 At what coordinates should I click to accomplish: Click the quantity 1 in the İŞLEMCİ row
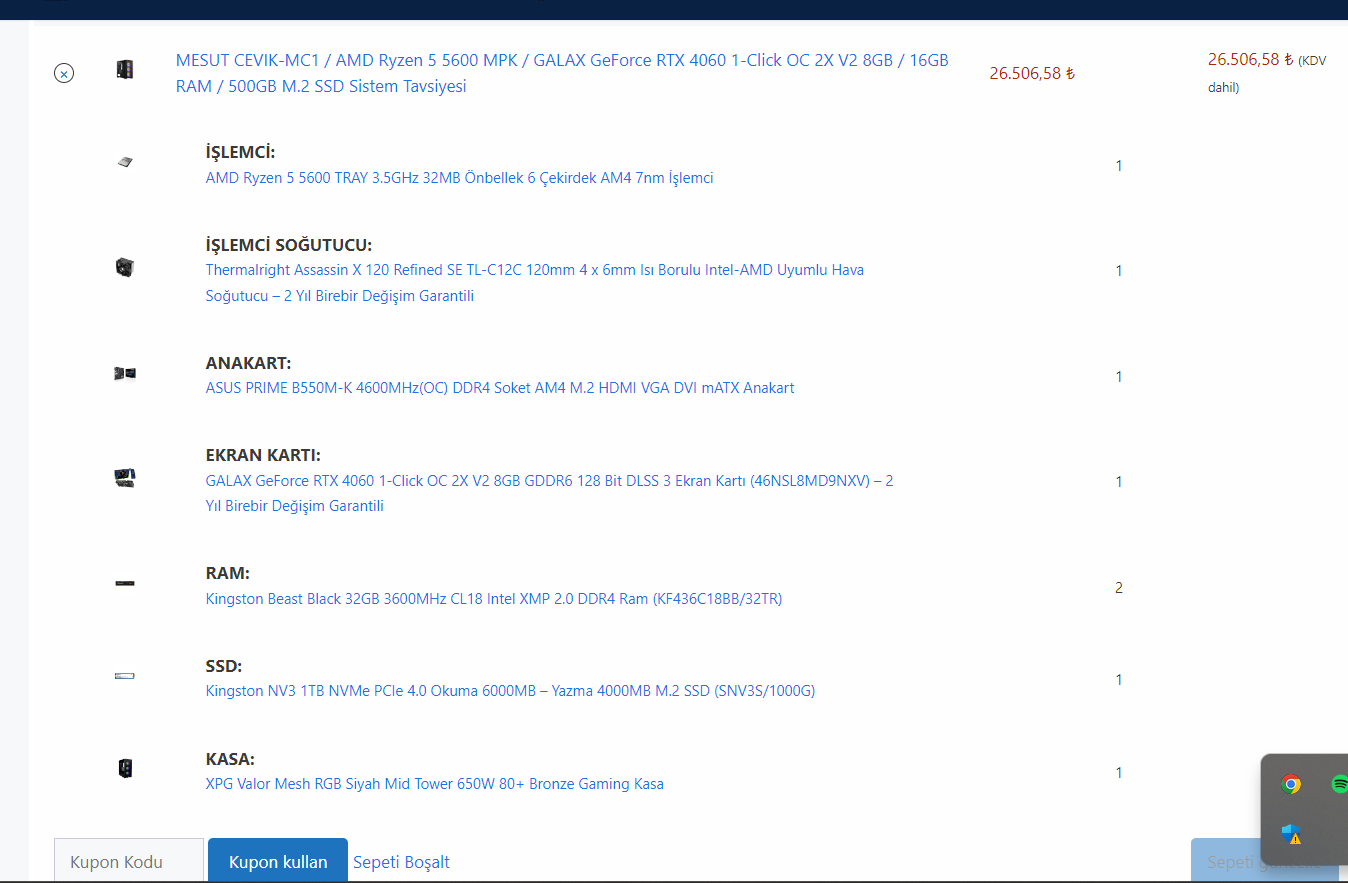1119,166
